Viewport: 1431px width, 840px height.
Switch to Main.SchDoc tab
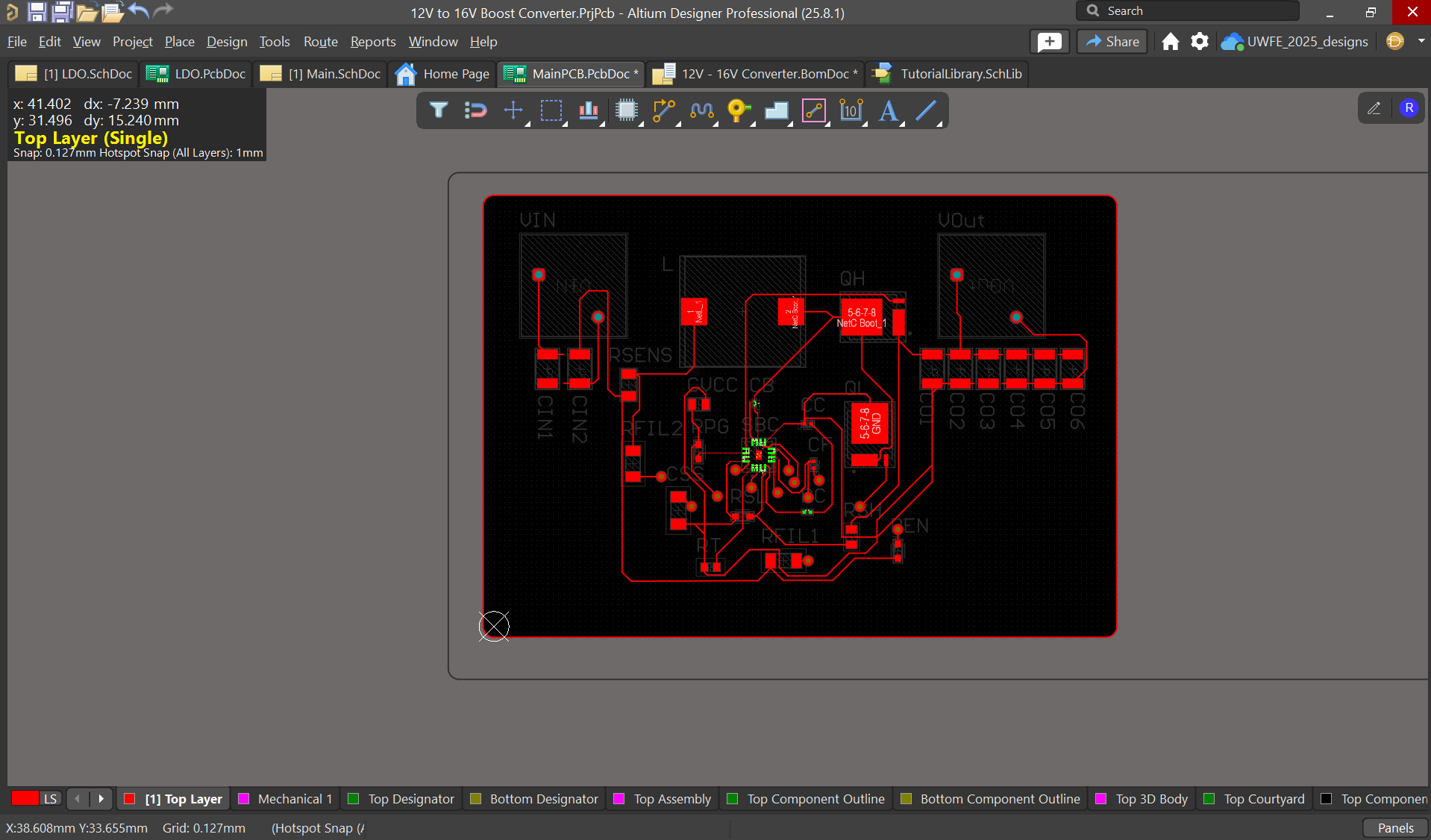click(320, 74)
